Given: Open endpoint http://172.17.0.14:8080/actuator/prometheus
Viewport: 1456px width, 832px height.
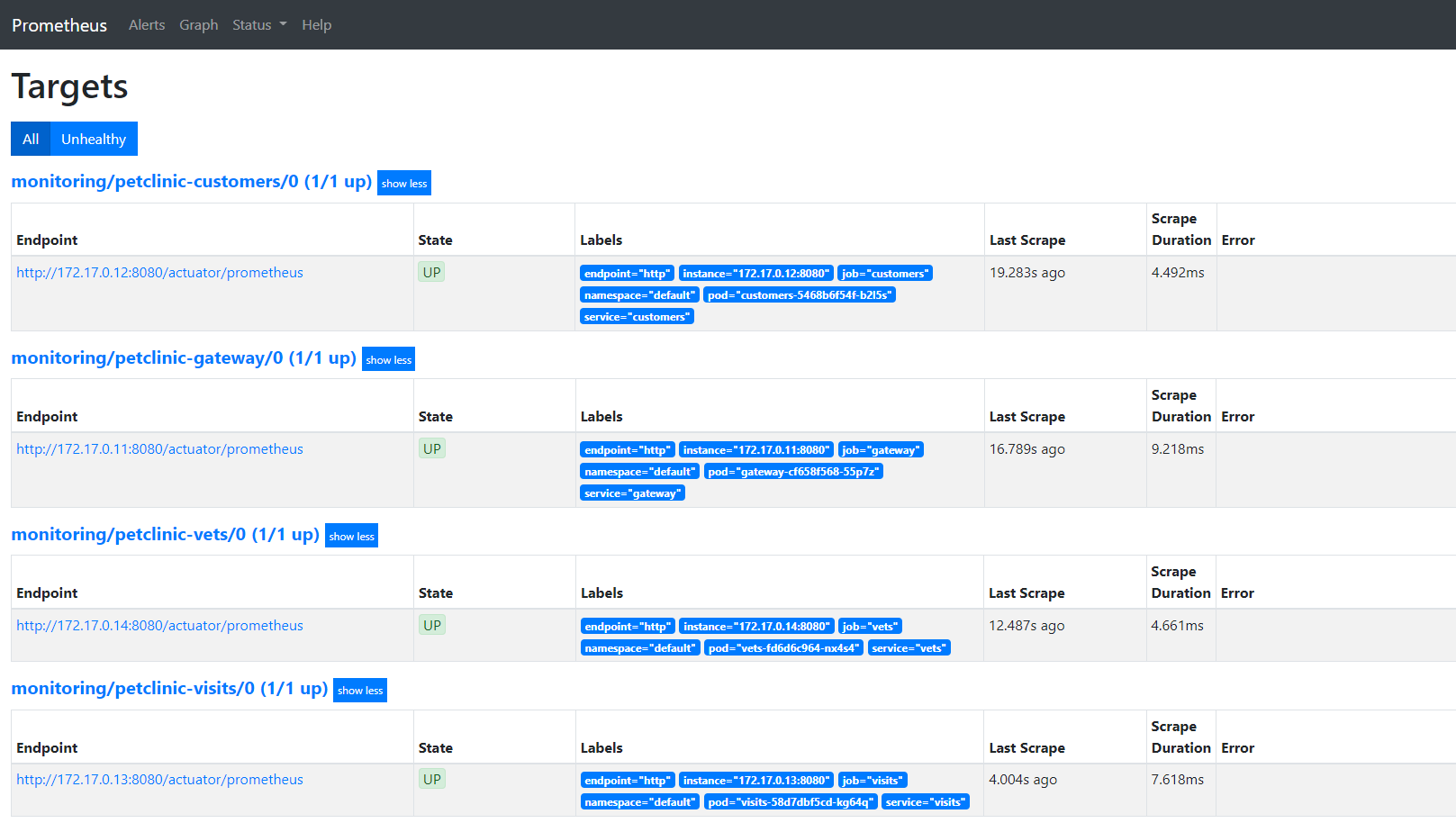Looking at the screenshot, I should (x=159, y=626).
